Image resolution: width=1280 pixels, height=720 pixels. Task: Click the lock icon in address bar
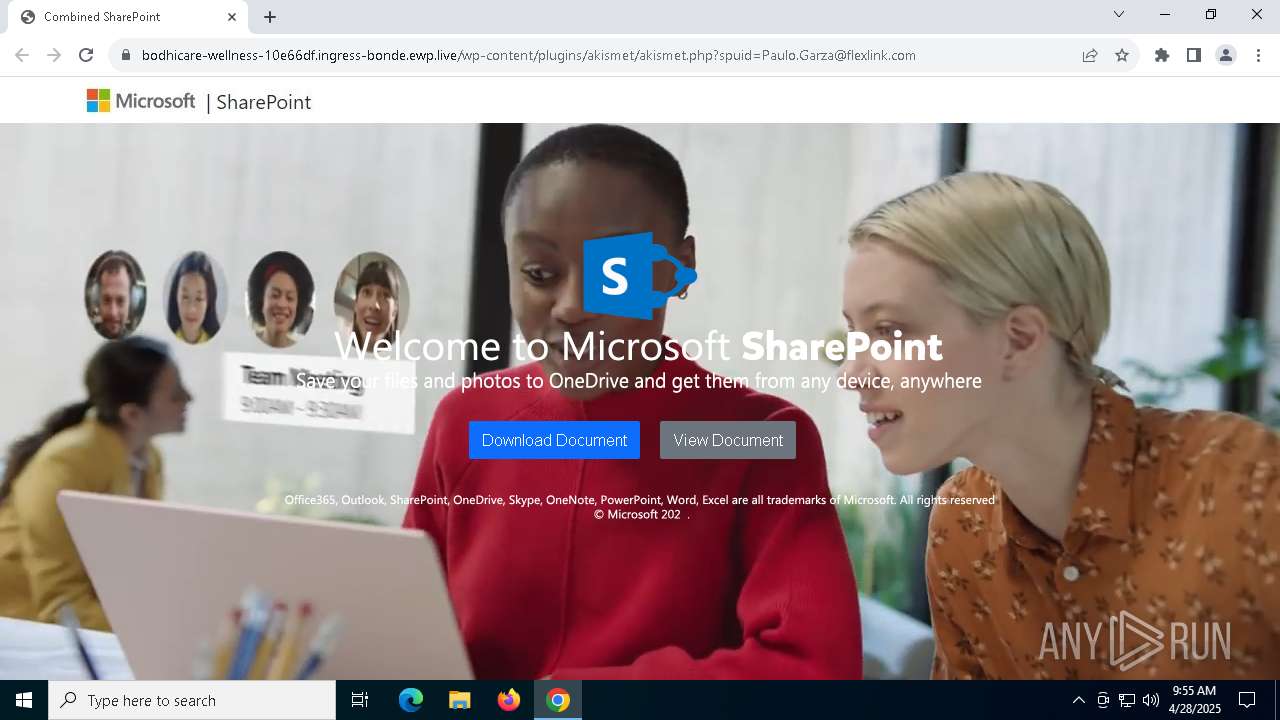pos(125,55)
